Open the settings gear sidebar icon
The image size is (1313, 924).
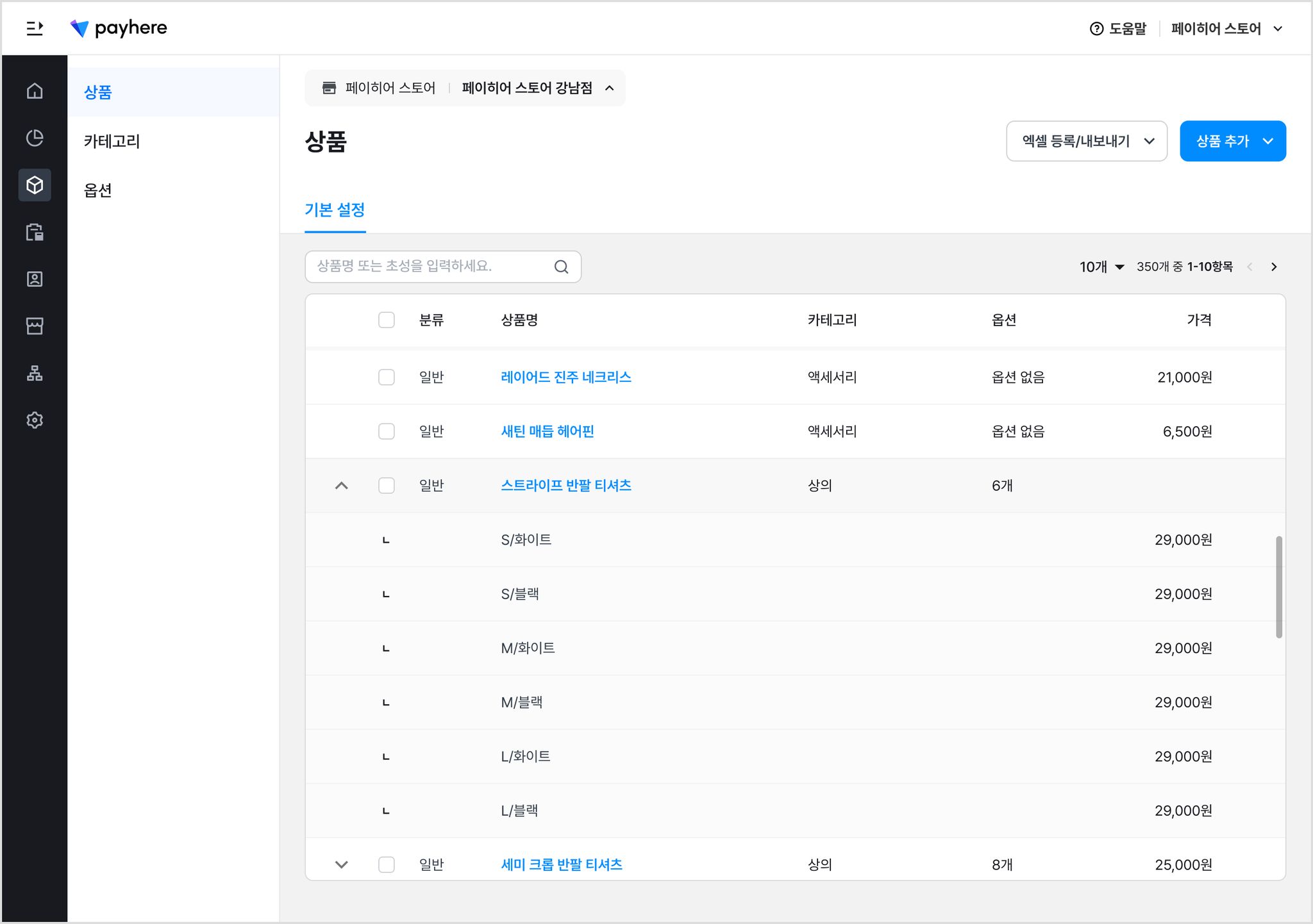click(x=35, y=420)
